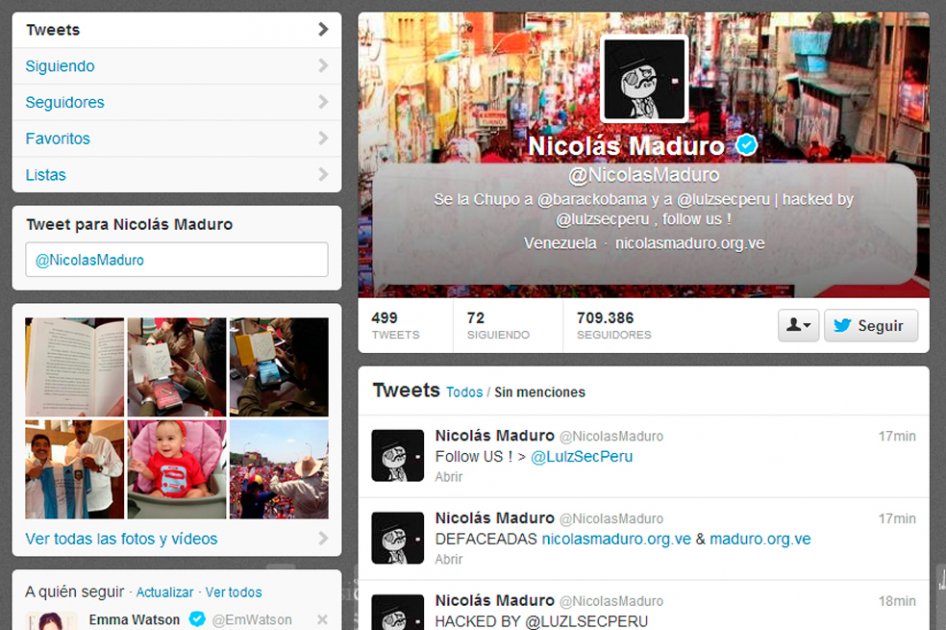946x630 pixels.
Task: Click author name on DEFACEADAS tweet
Action: (495, 518)
